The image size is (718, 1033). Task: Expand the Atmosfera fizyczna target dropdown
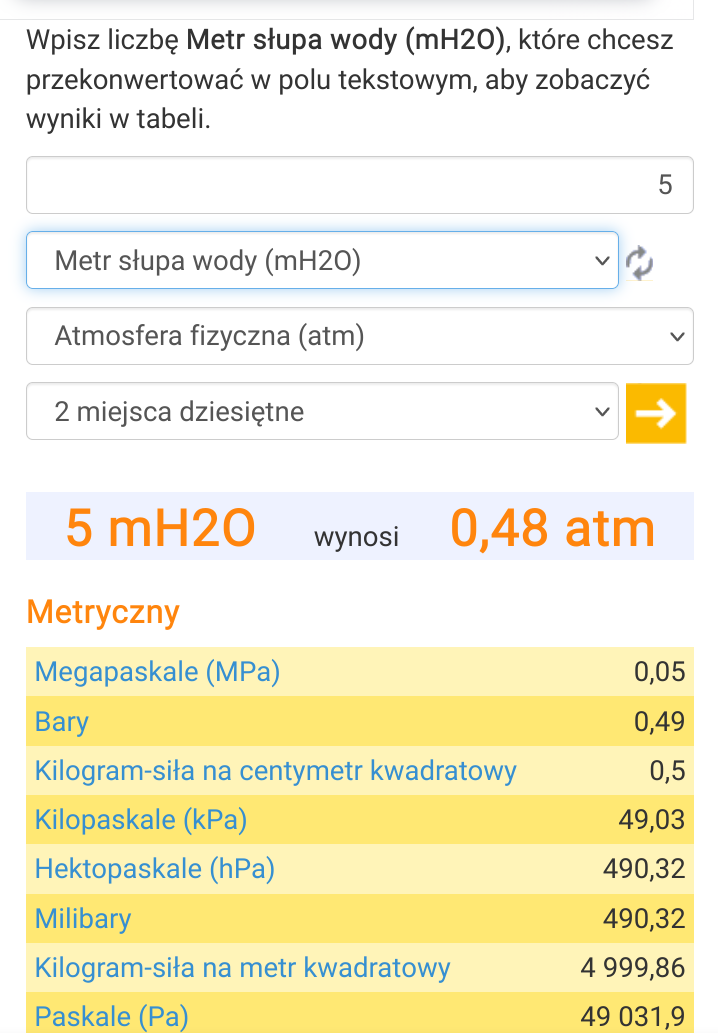coord(359,336)
